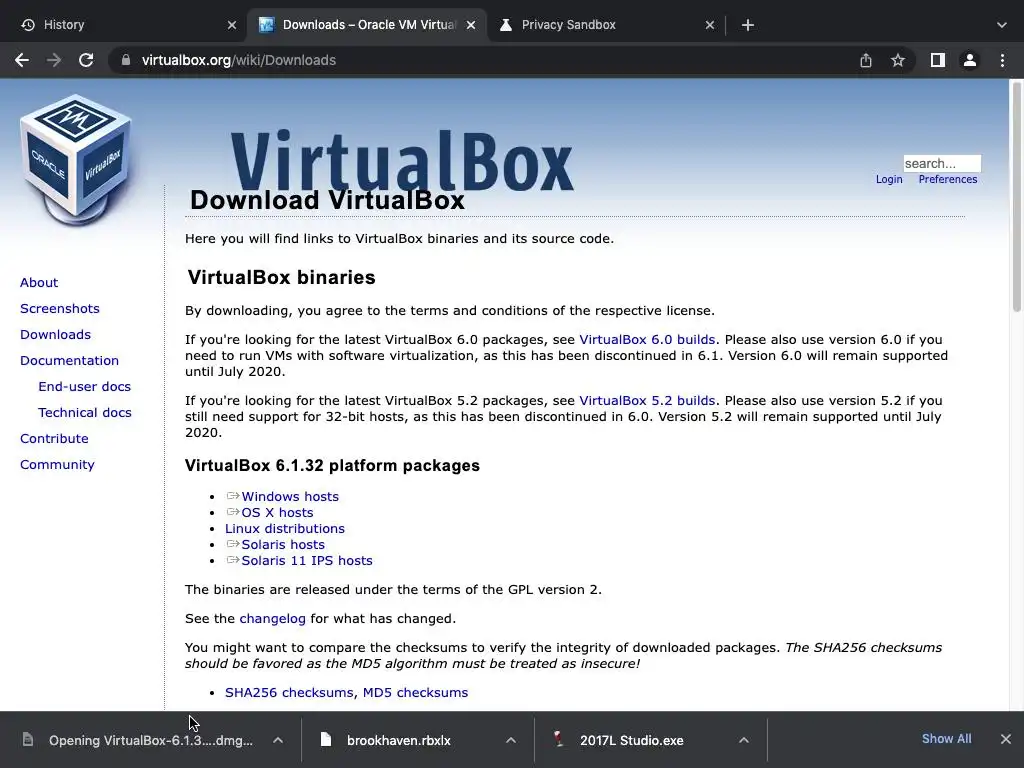Click the VirtualBox cube logo
Screen dimensions: 1024x768
coord(76,160)
